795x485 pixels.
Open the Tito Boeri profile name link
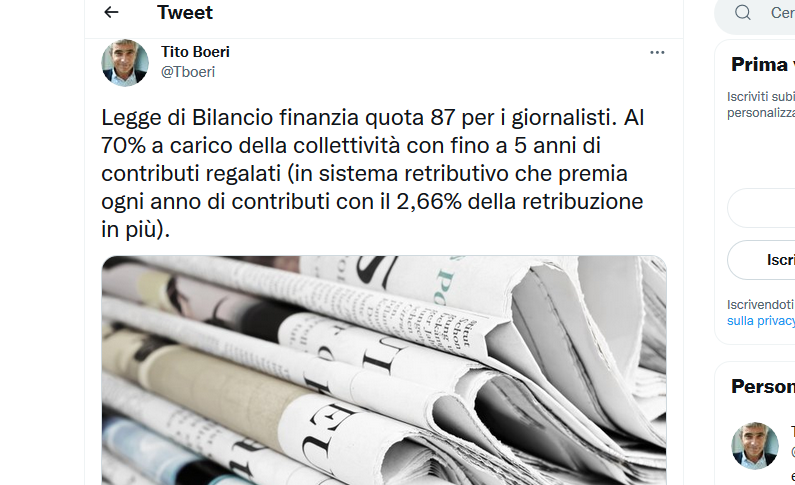point(195,52)
